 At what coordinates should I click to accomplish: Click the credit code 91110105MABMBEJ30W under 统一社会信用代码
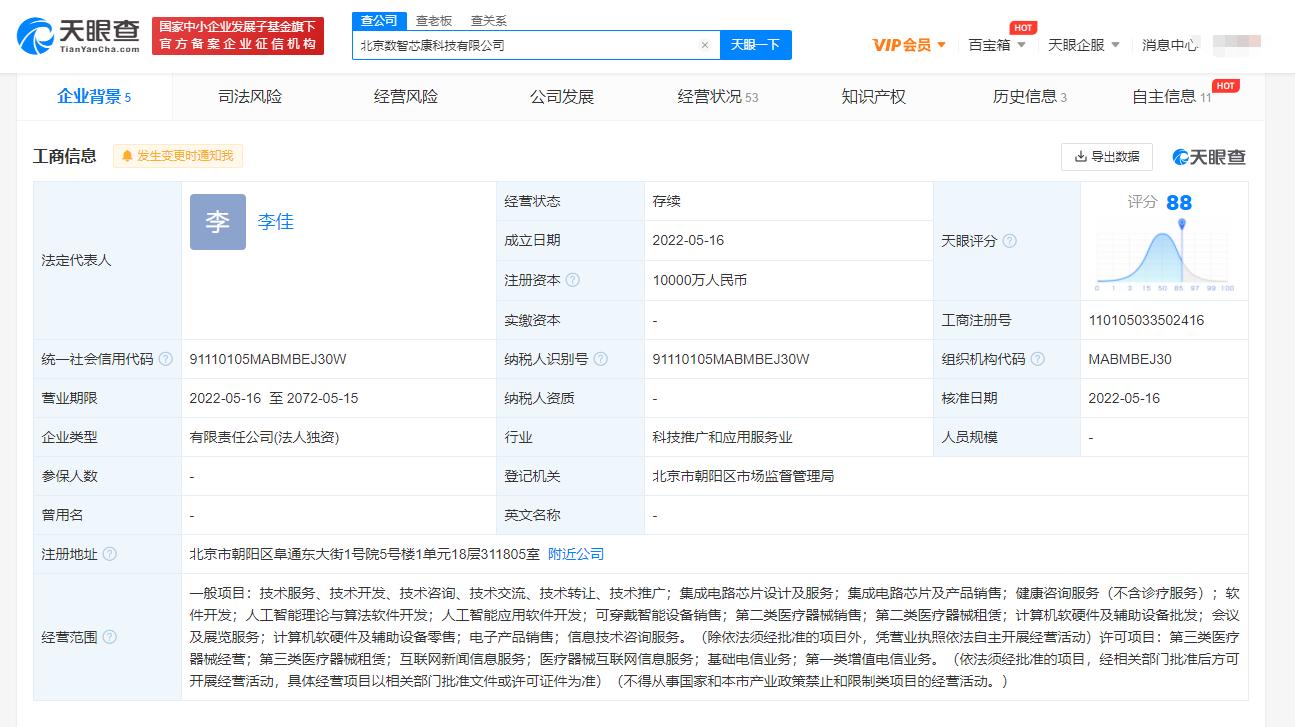[x=268, y=359]
